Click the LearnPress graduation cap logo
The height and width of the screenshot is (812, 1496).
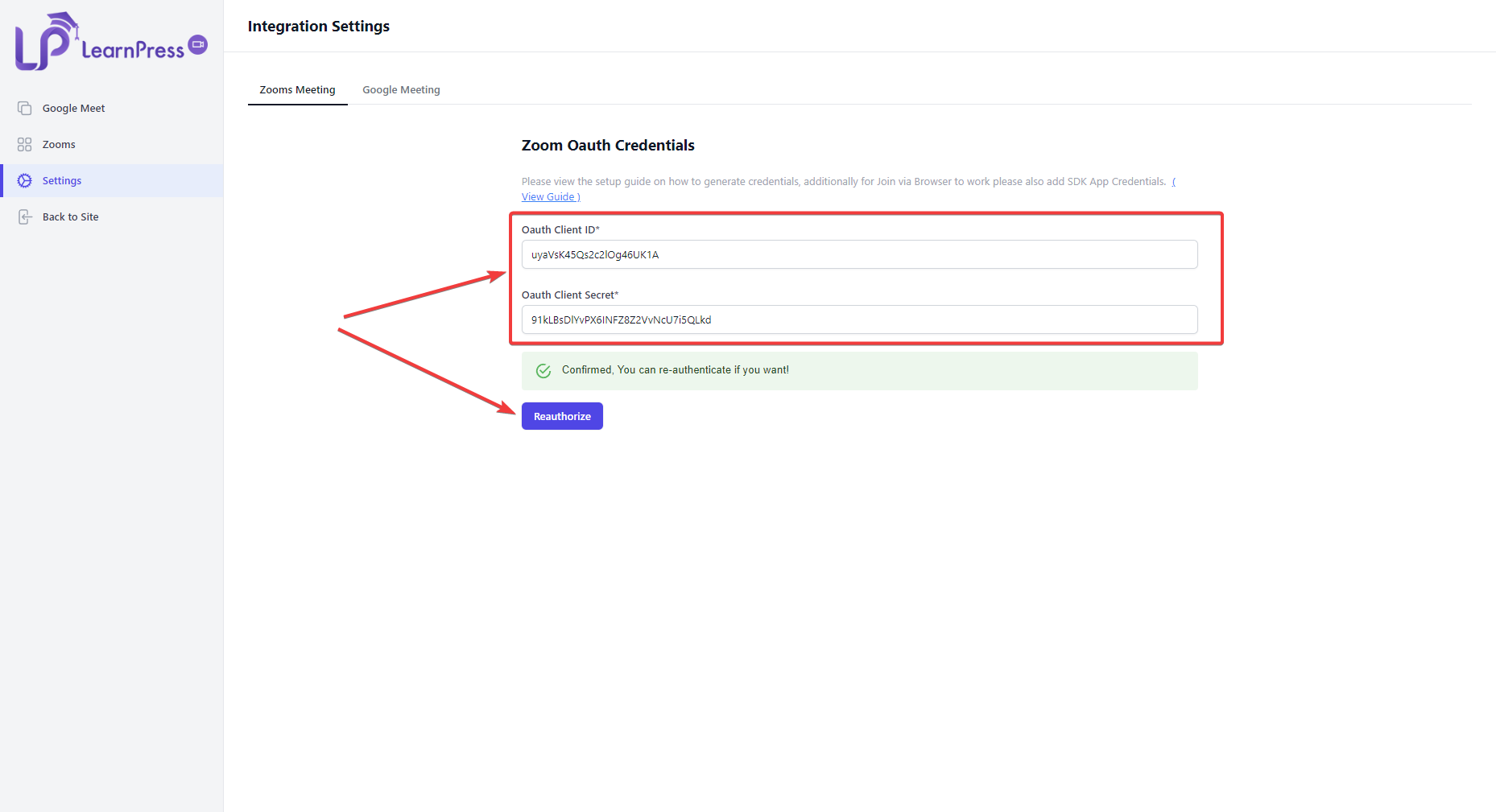tap(45, 42)
